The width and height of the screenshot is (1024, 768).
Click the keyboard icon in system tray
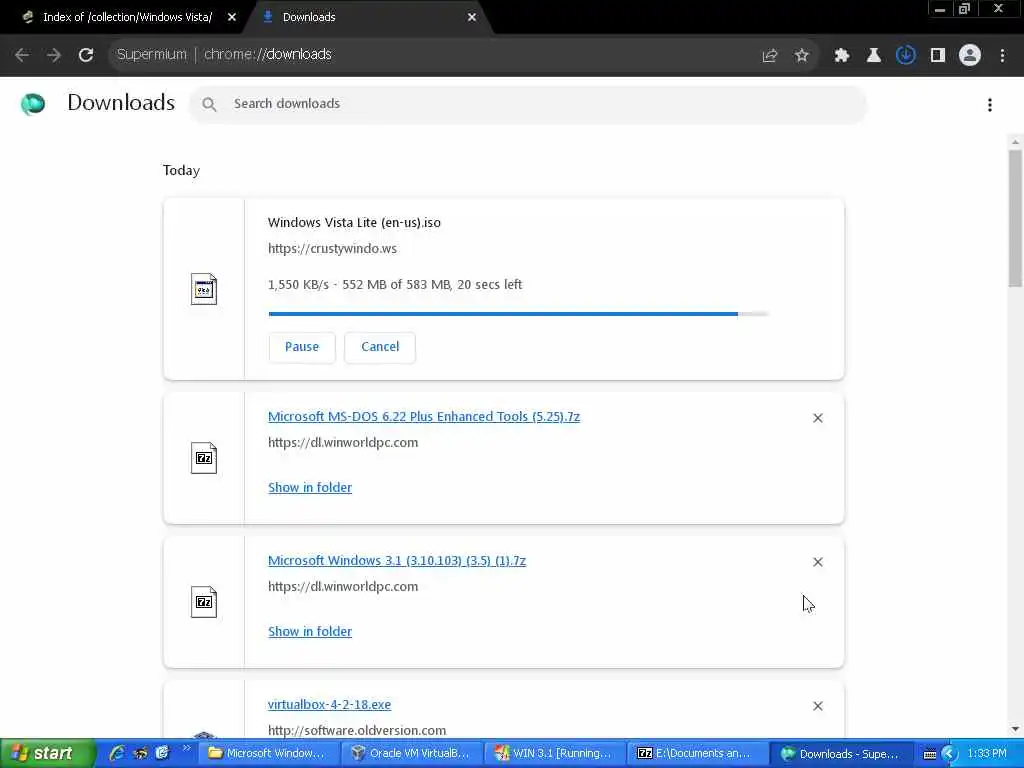[x=930, y=755]
